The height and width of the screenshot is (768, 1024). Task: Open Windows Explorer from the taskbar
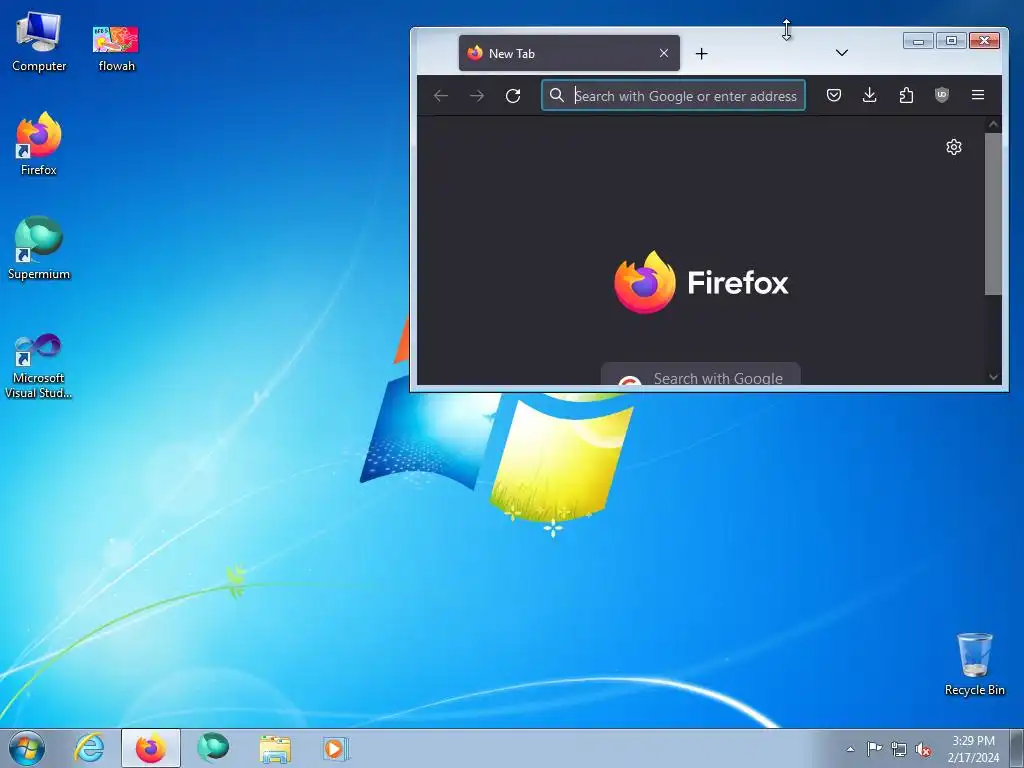click(275, 748)
